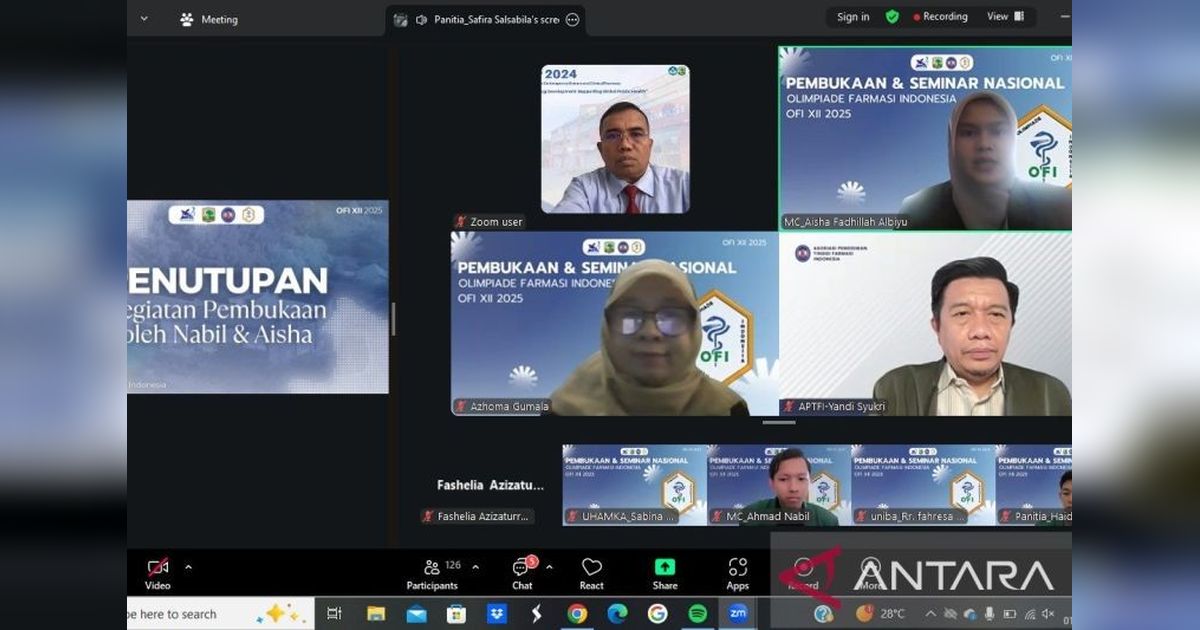Select the uniba_Rr. fahresa video tile

click(923, 485)
